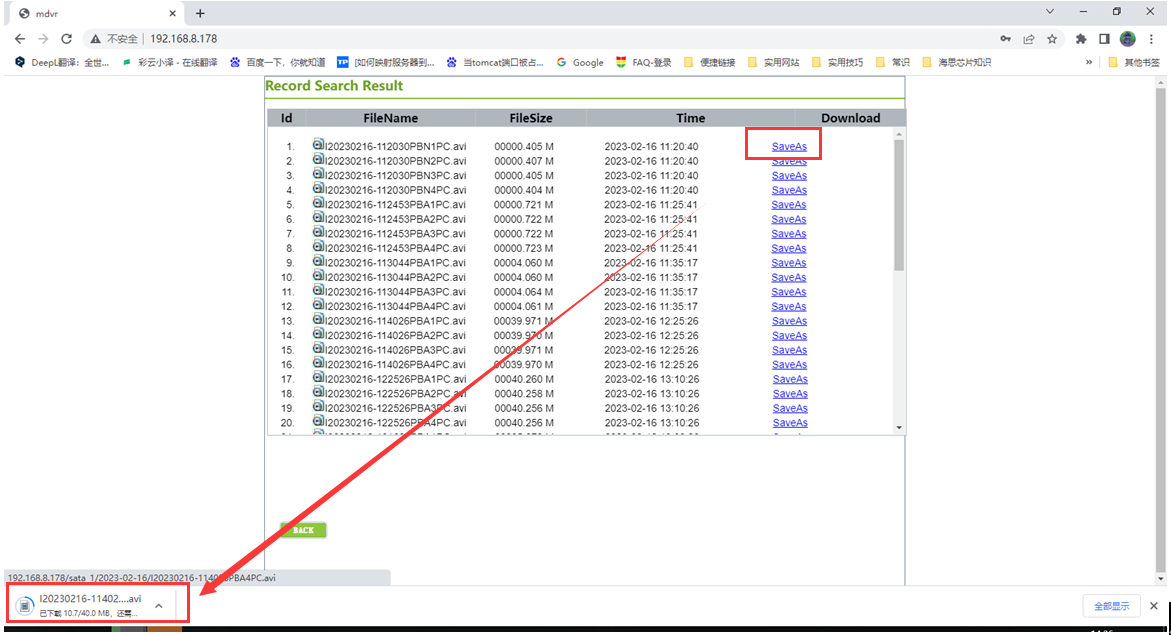1171x635 pixels.
Task: Close the downloads bar
Action: [x=1154, y=606]
